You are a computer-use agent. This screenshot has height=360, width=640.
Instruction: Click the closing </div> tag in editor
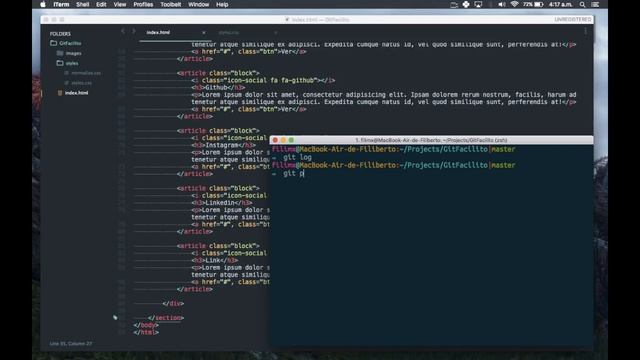[173, 304]
